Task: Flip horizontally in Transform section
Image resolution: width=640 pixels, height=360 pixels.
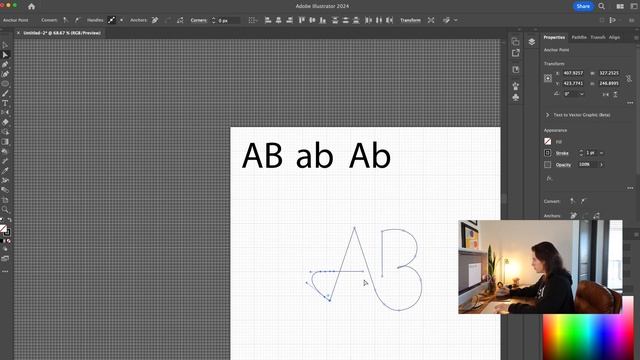Action: (x=606, y=94)
